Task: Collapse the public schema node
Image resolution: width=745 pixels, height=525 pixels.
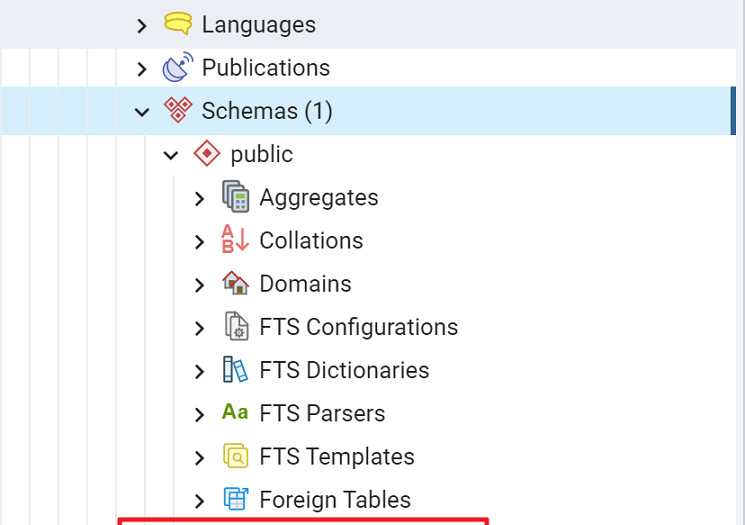Action: (171, 155)
